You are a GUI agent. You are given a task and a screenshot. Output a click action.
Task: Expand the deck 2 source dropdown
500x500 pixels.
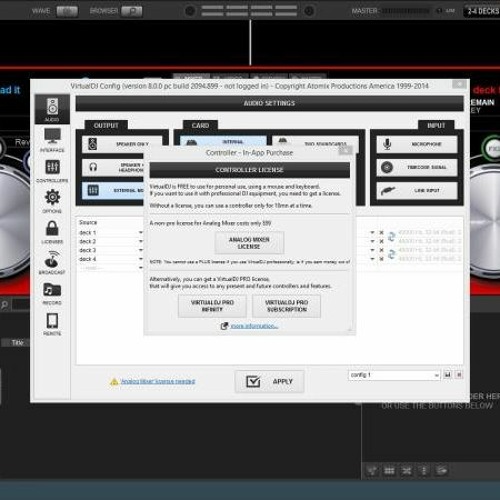click(140, 241)
